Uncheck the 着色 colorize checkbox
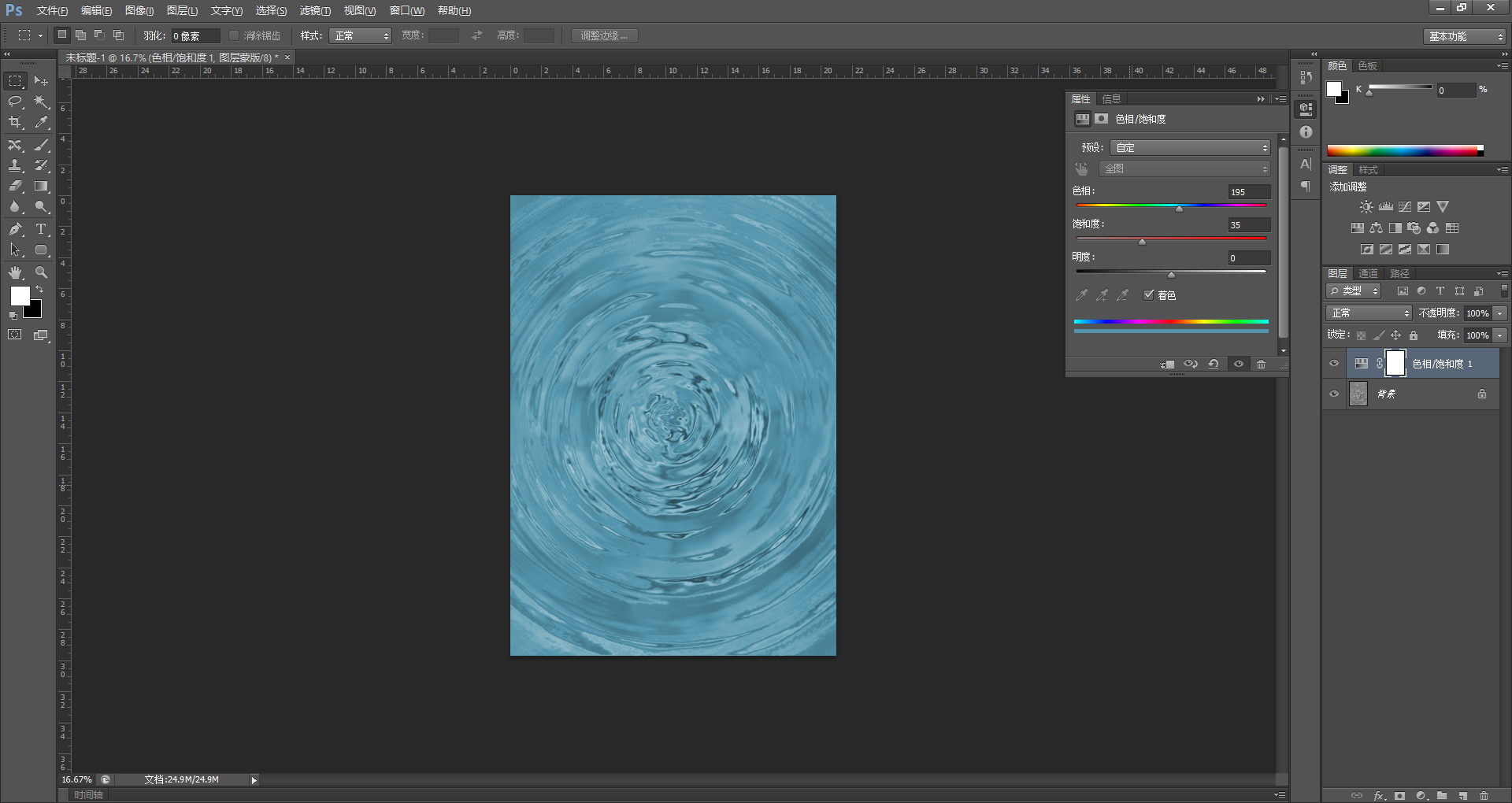The width and height of the screenshot is (1512, 803). (1149, 295)
